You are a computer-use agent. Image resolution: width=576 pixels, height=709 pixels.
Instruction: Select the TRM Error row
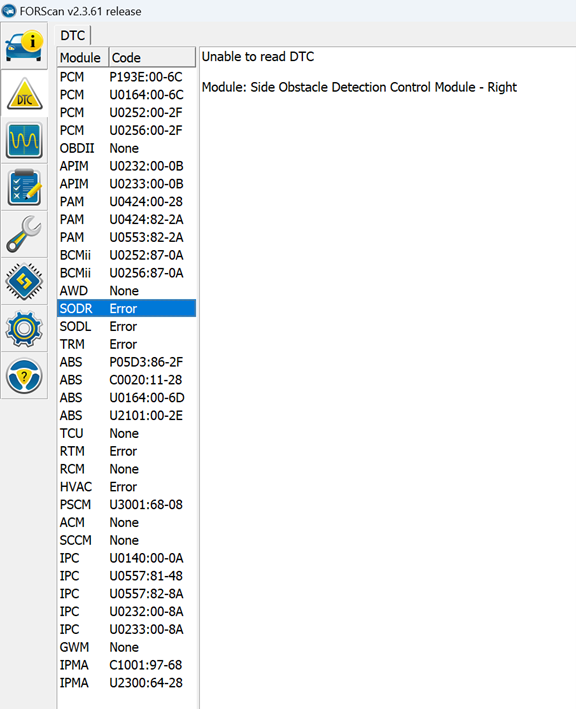[127, 344]
